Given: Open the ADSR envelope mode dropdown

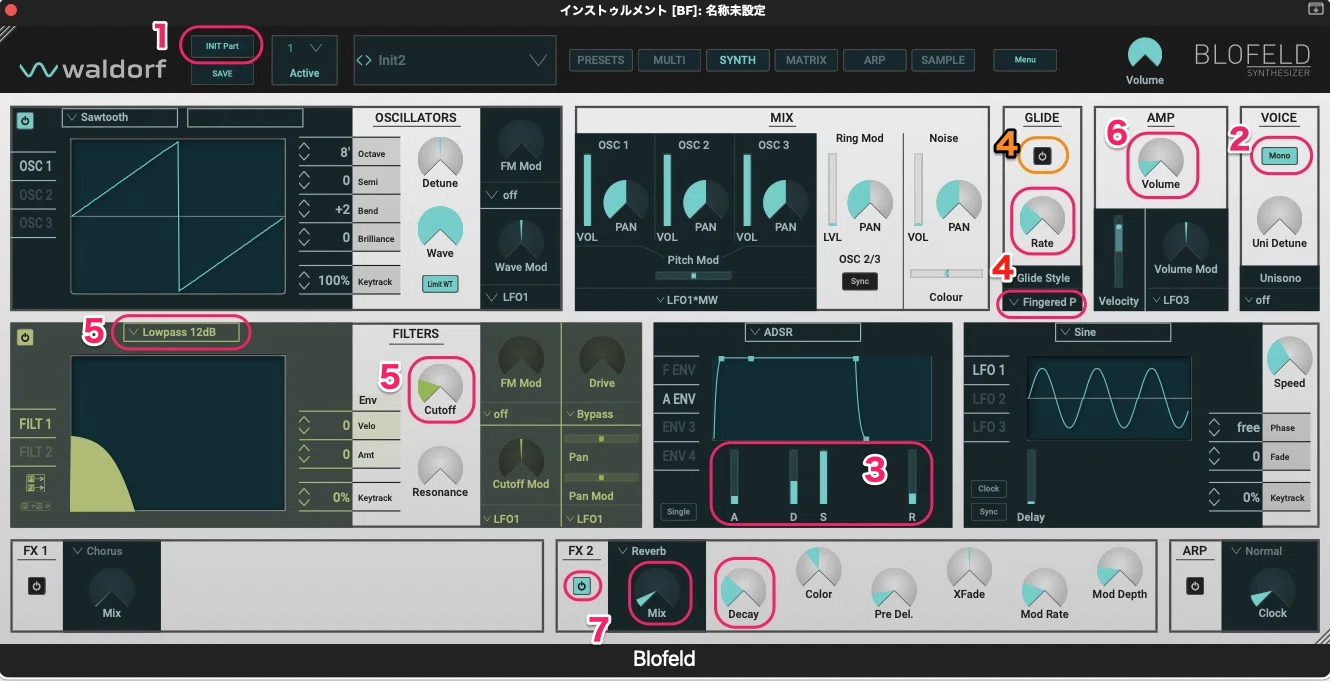Looking at the screenshot, I should click(802, 332).
